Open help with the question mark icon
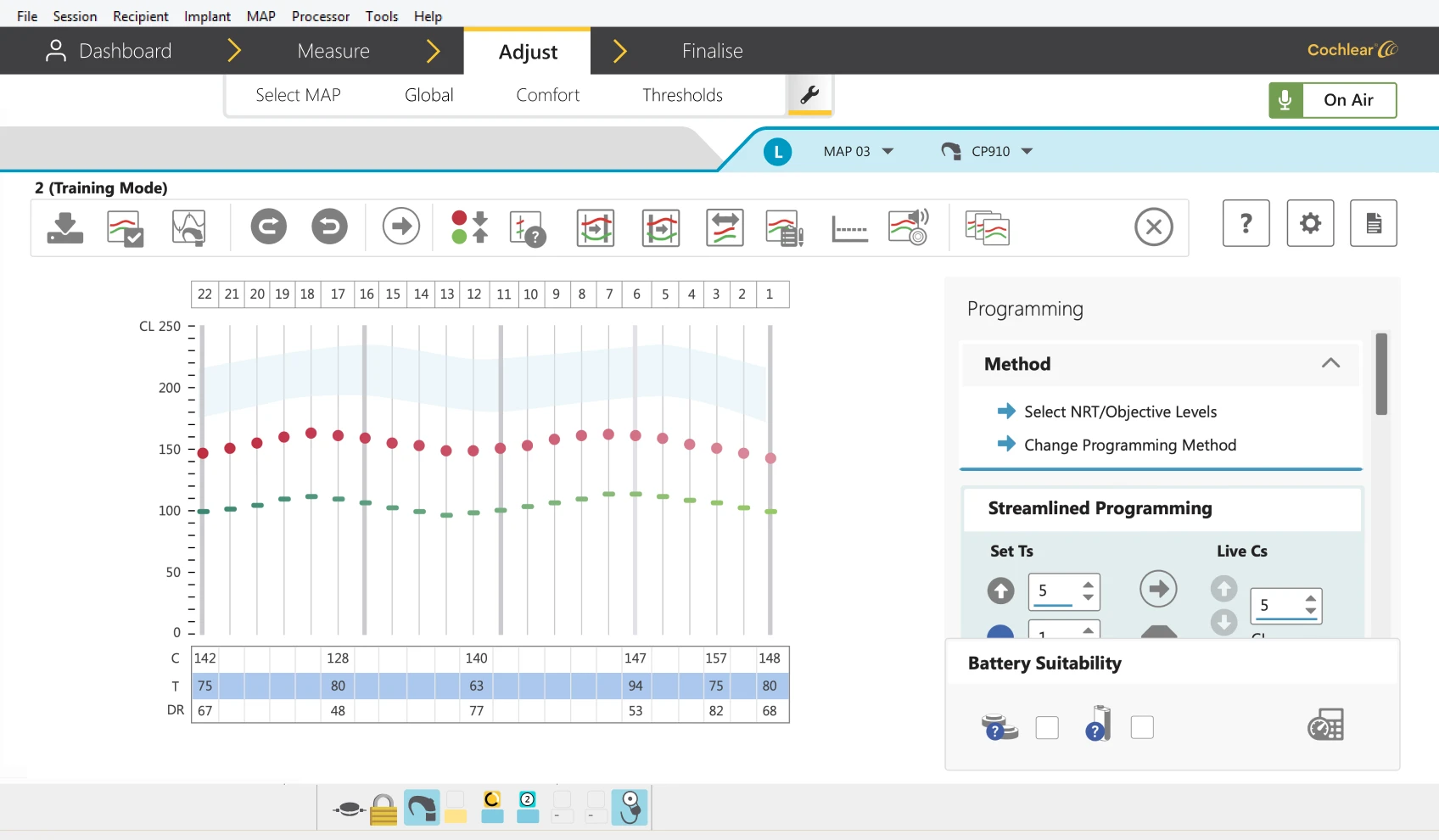Image resolution: width=1439 pixels, height=840 pixels. click(1246, 224)
